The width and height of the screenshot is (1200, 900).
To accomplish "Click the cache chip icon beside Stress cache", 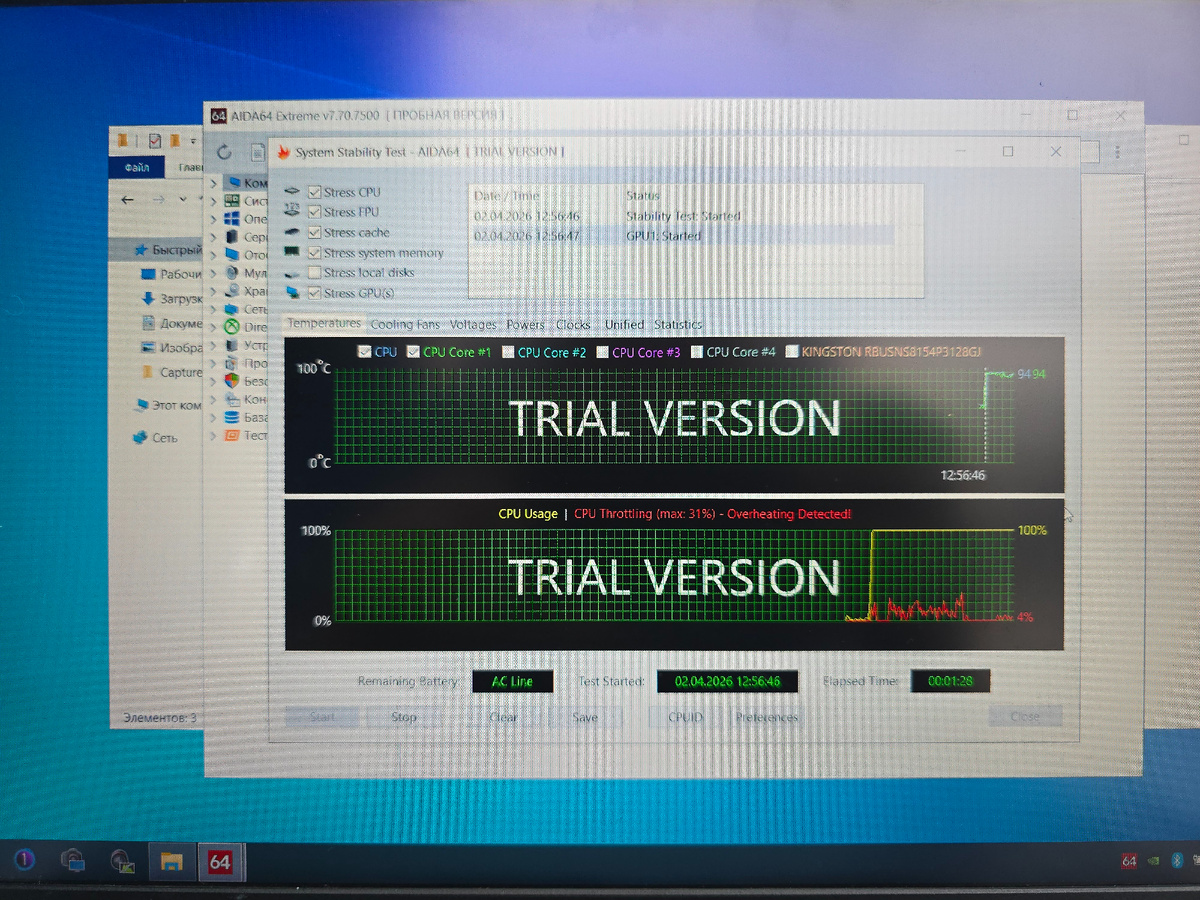I will coord(292,232).
